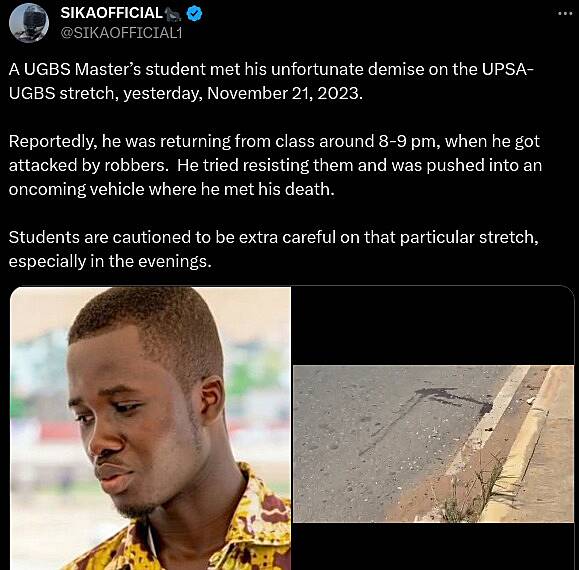Open the three-dot more options menu
The height and width of the screenshot is (570, 579).
point(565,13)
